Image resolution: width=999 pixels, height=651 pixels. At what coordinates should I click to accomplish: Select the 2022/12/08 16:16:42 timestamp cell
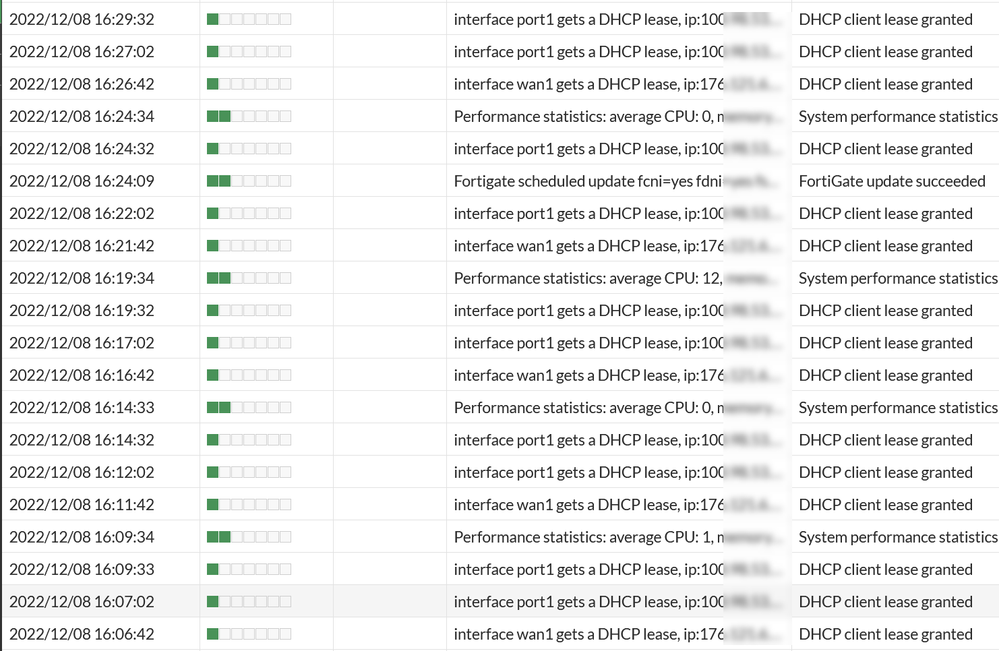pyautogui.click(x=82, y=375)
